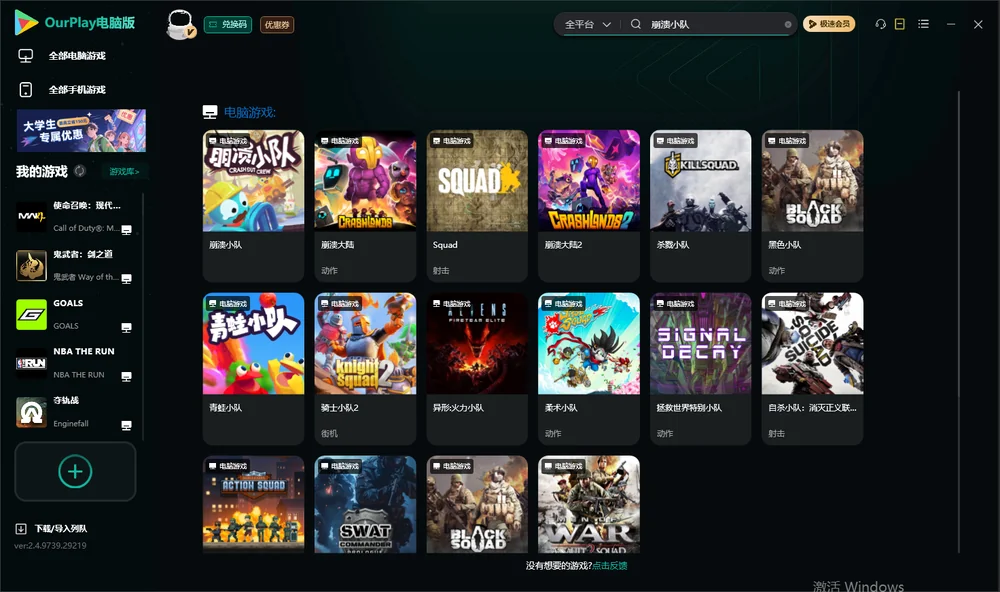Open the 拯救世界特别小队 Signal Decay card
1000x592 pixels.
pyautogui.click(x=700, y=368)
